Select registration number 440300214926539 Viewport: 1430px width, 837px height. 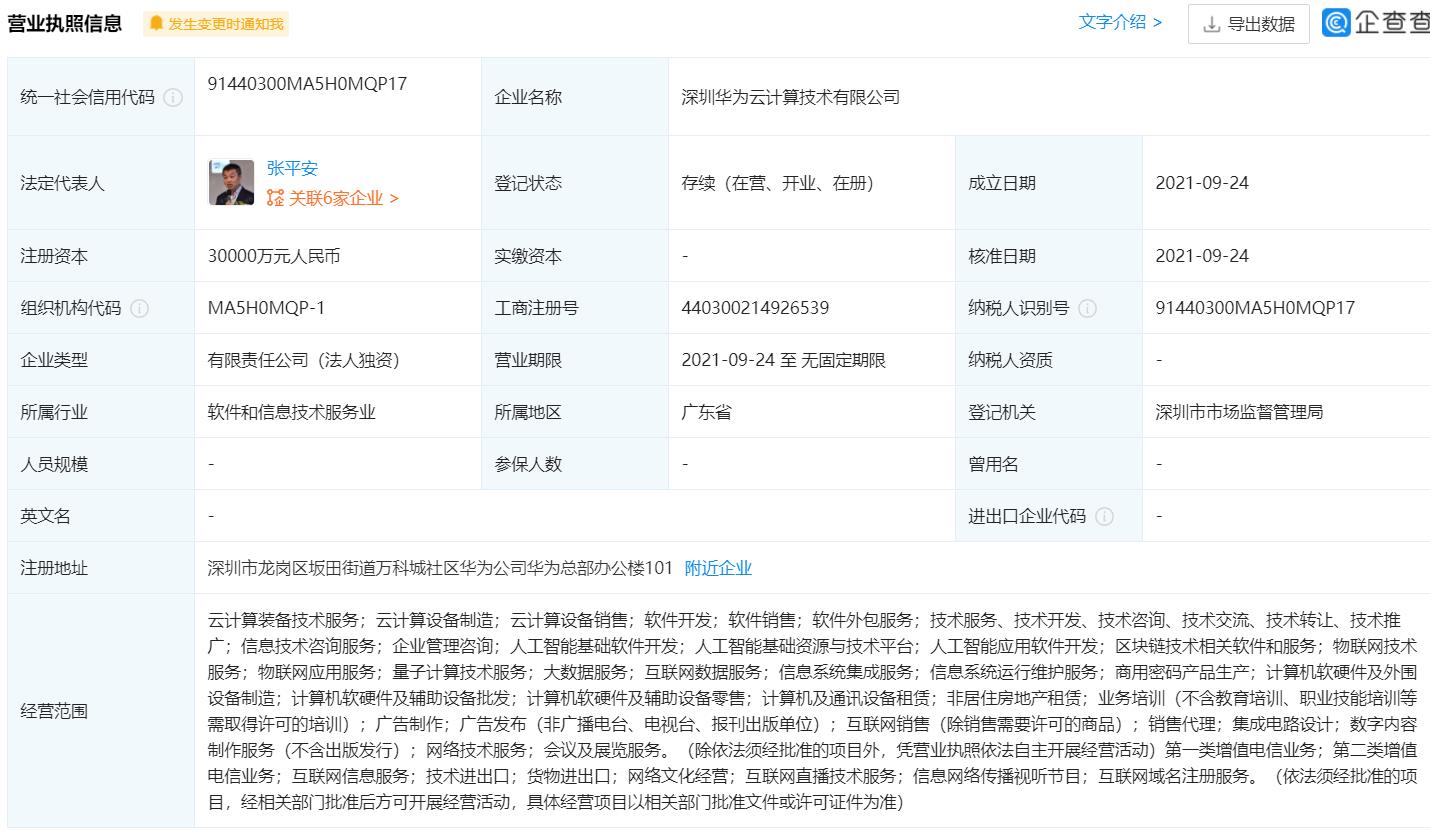755,308
